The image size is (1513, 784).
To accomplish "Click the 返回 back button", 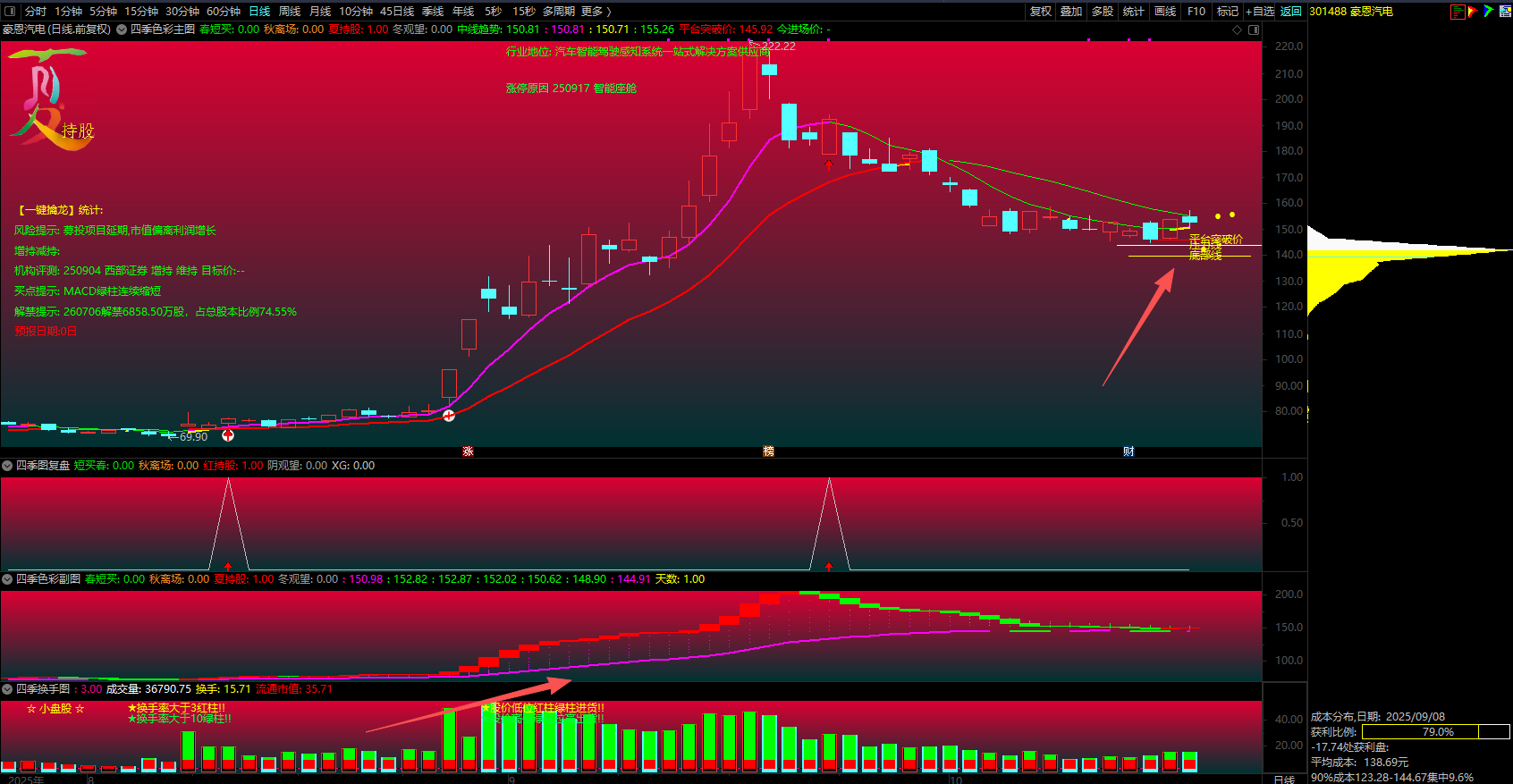I will click(1290, 12).
